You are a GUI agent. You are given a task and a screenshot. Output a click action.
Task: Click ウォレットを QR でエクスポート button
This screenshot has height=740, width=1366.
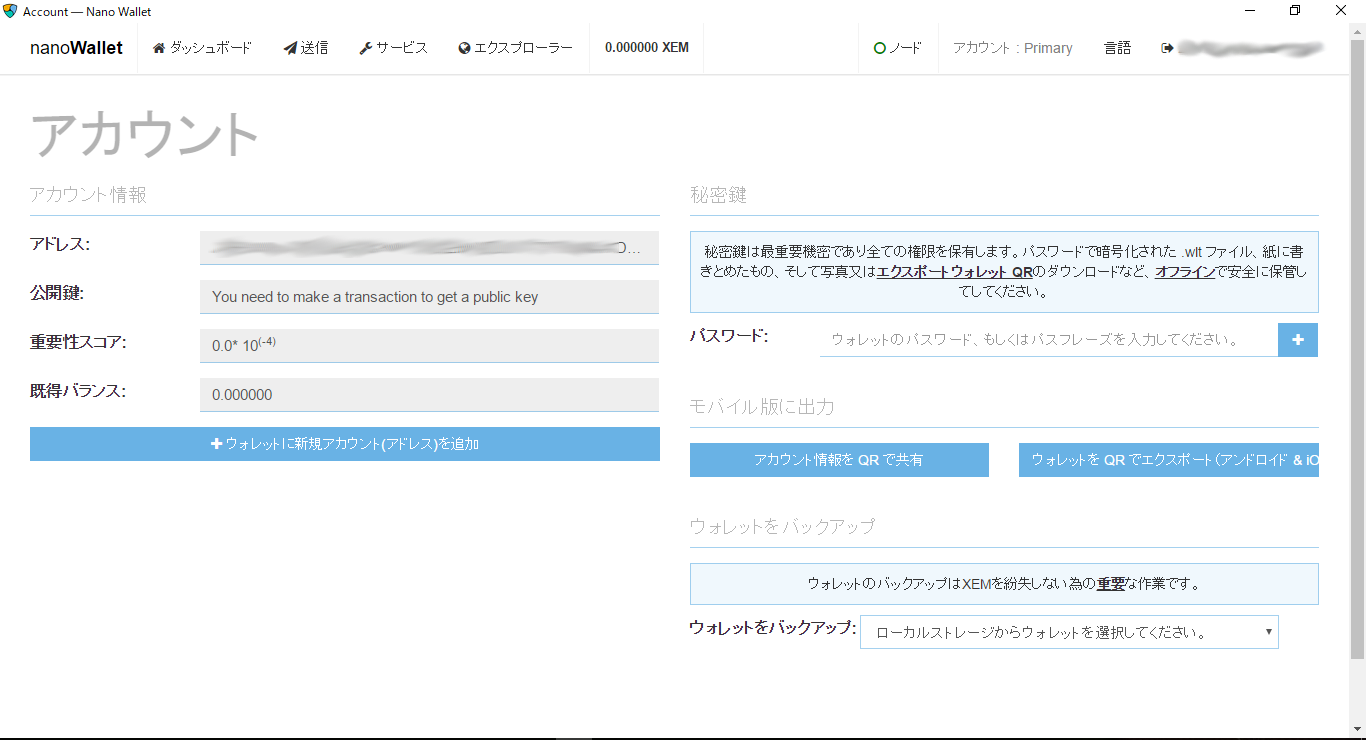click(1168, 460)
